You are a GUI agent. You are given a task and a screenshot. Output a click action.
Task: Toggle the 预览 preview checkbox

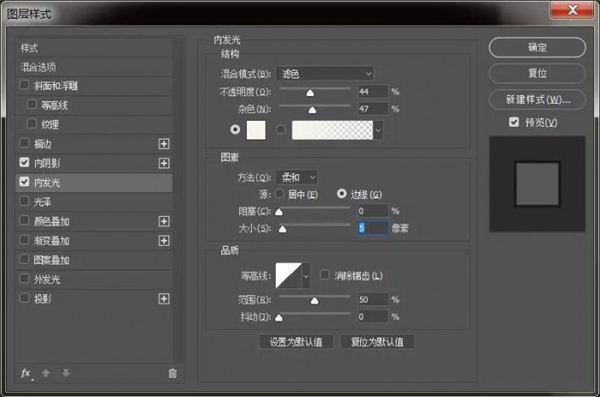pyautogui.click(x=514, y=122)
